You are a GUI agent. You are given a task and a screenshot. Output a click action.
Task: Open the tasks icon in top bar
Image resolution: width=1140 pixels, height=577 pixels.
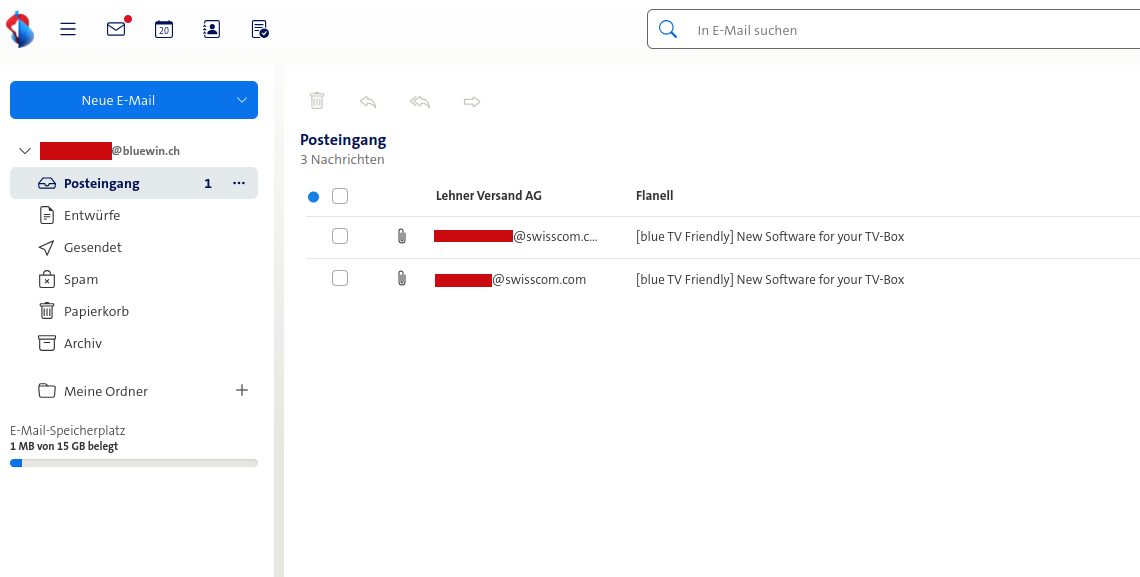point(259,29)
